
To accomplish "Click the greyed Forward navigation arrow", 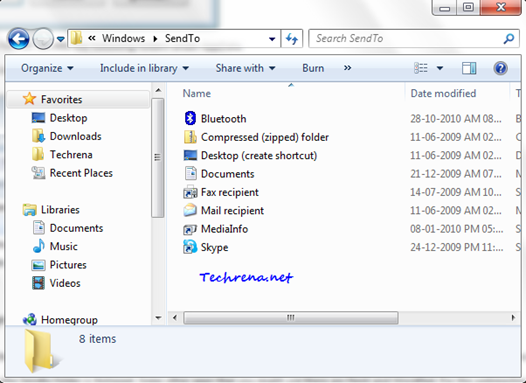I will tap(43, 39).
